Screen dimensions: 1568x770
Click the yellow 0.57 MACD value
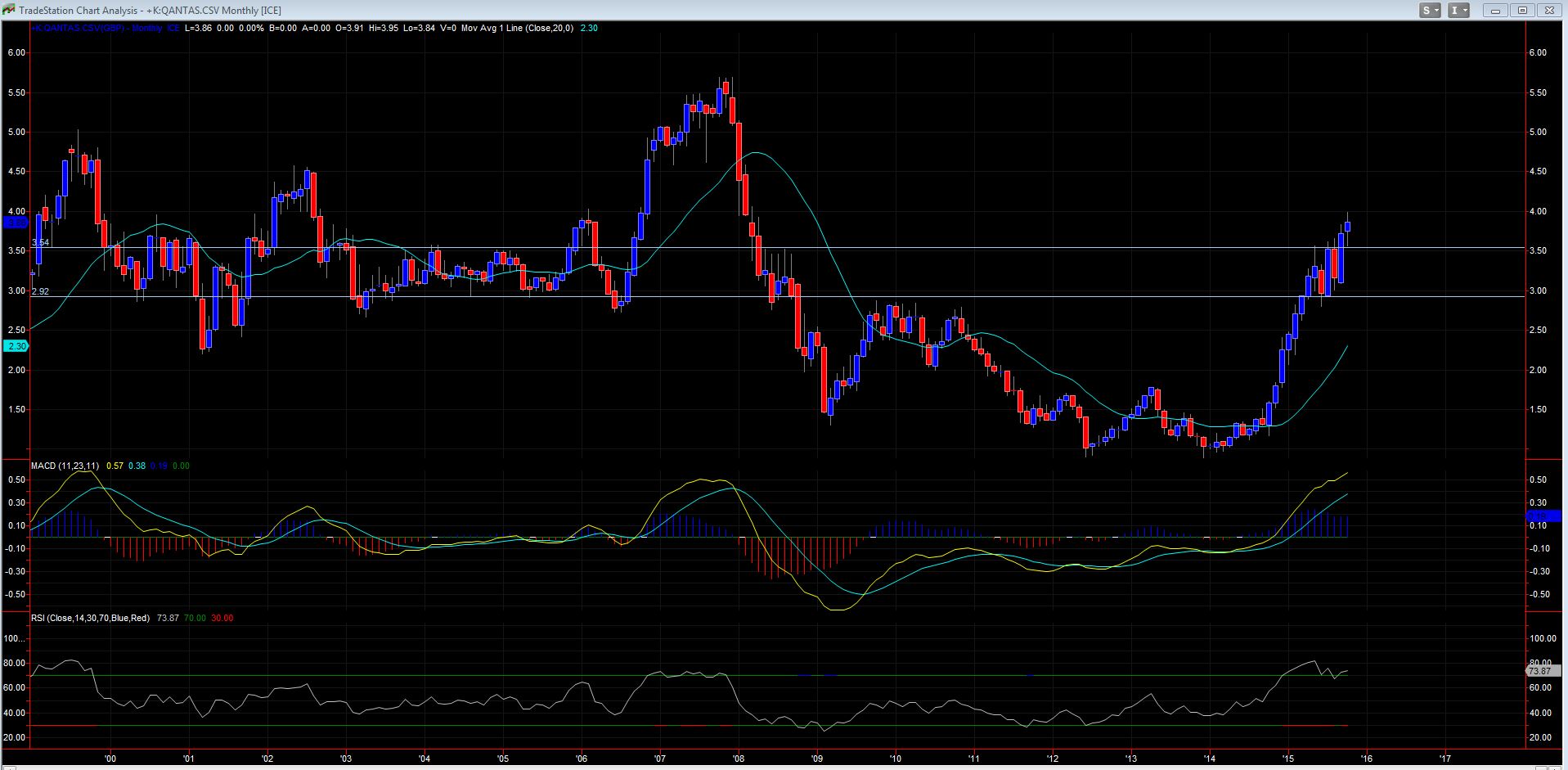(x=114, y=466)
